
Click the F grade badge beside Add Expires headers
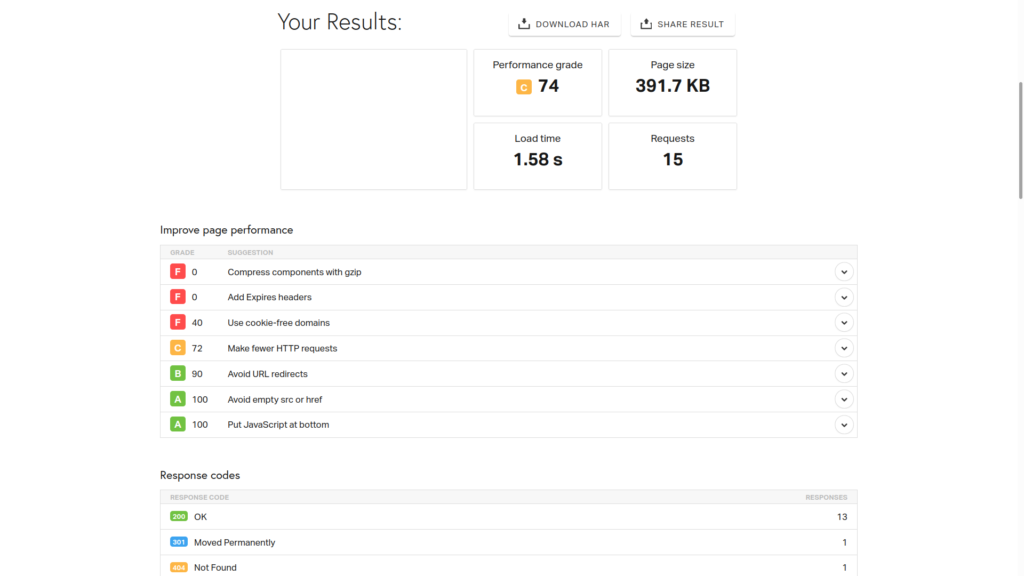click(x=178, y=297)
